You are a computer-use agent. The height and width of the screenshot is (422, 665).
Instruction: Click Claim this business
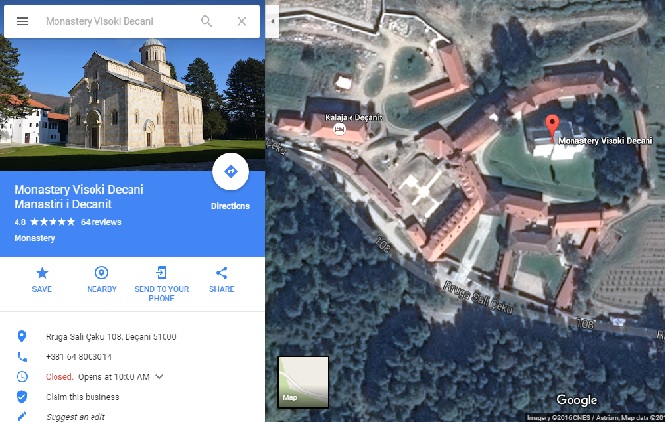83,397
